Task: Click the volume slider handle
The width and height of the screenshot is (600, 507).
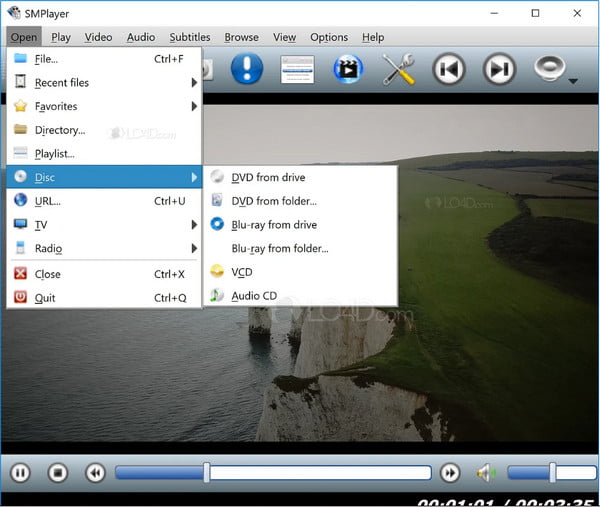Action: click(x=553, y=472)
